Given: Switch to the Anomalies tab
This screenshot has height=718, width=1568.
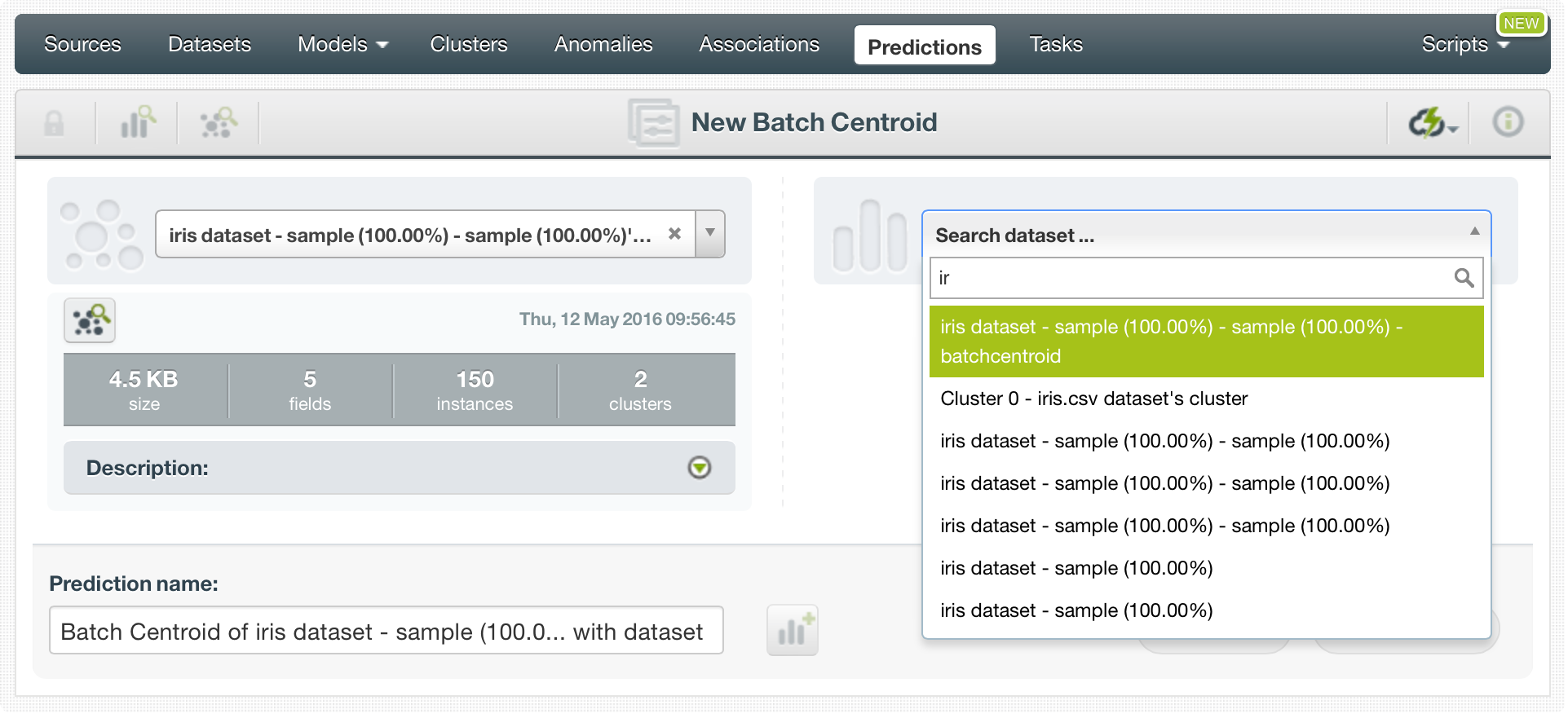Looking at the screenshot, I should 603,44.
